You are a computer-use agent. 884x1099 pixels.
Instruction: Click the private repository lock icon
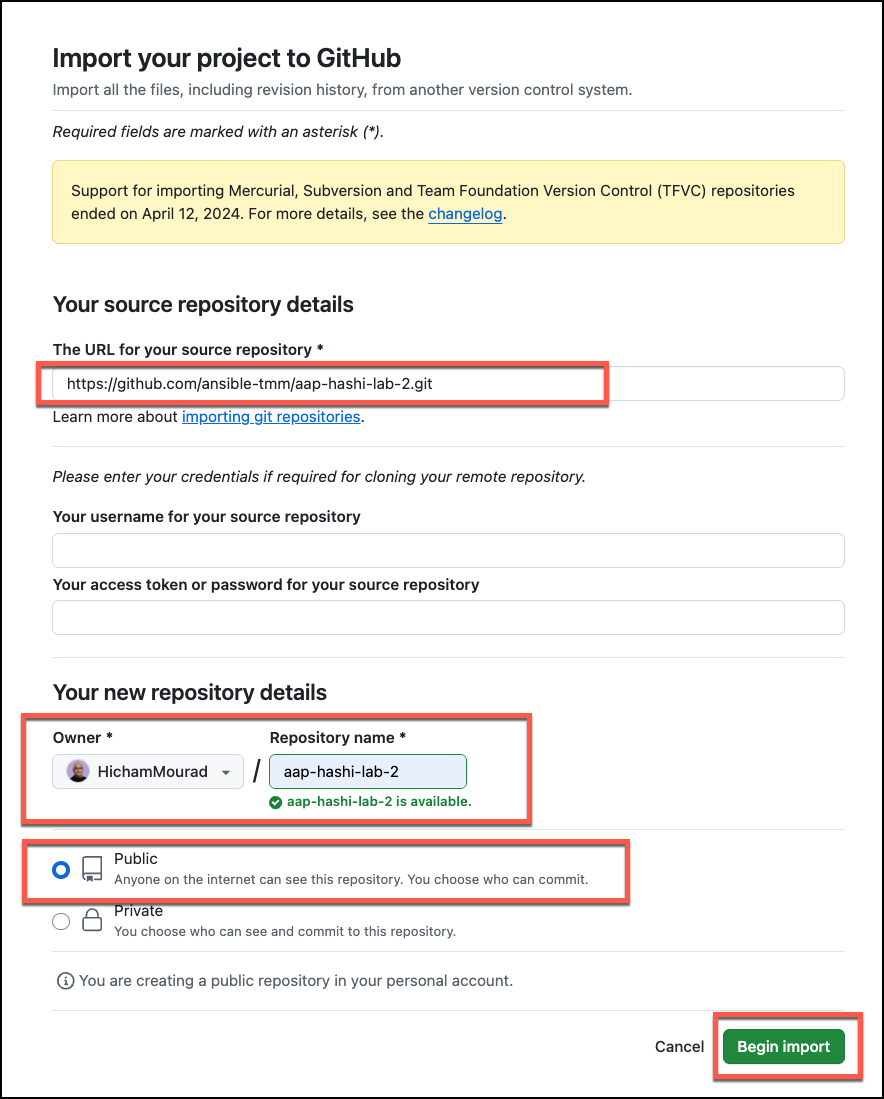[x=92, y=920]
